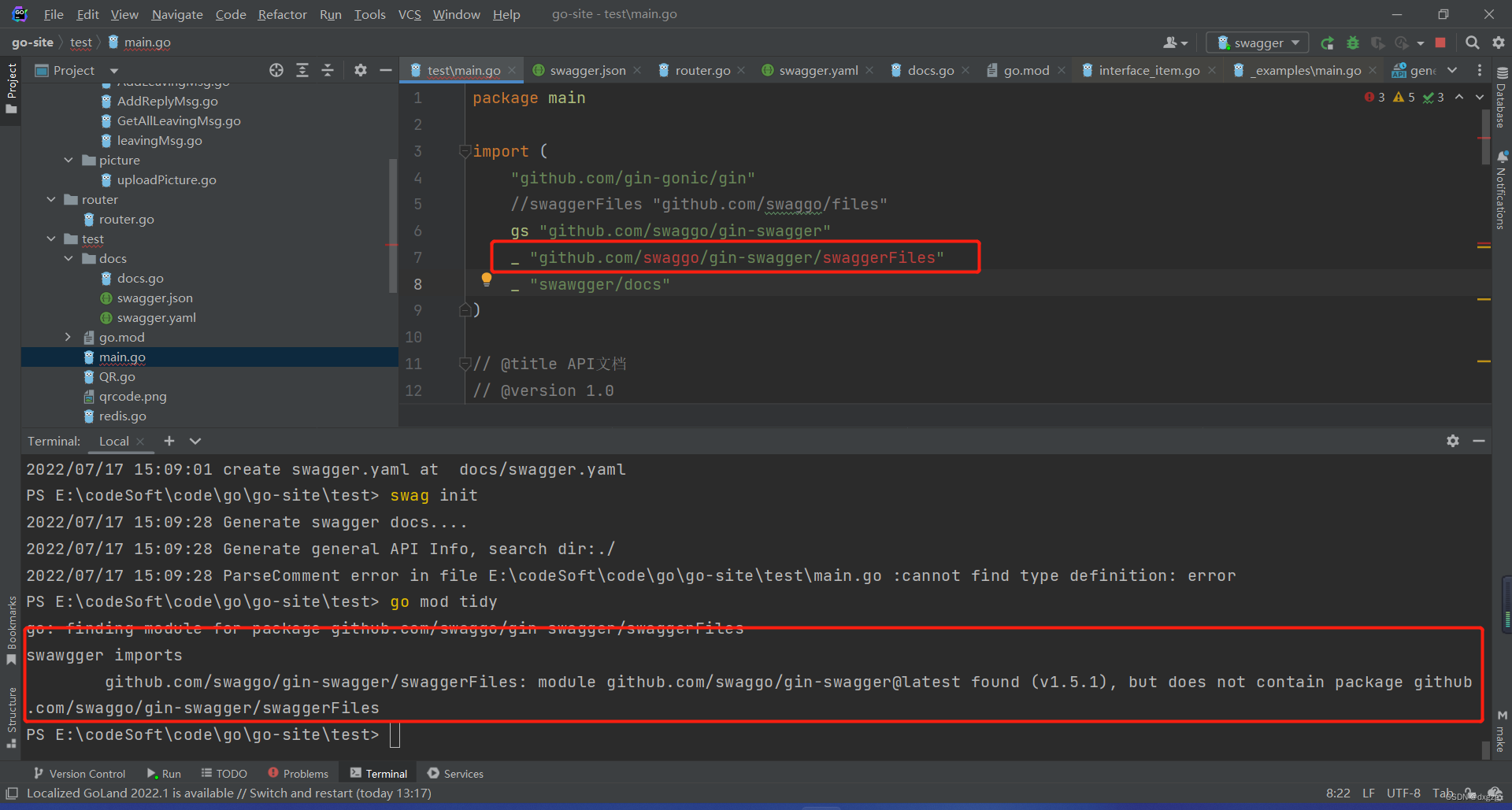Select QR.go in project tree
This screenshot has width=1512, height=810.
click(117, 376)
